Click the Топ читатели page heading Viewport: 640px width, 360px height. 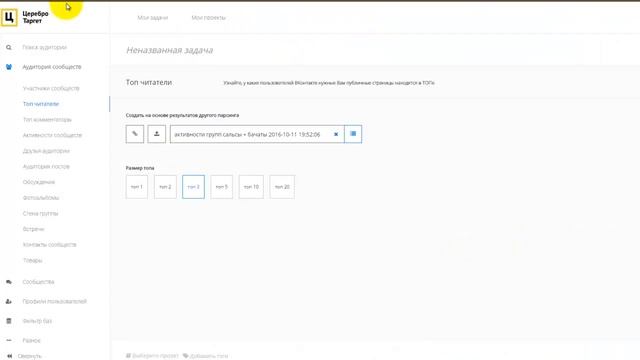click(149, 82)
